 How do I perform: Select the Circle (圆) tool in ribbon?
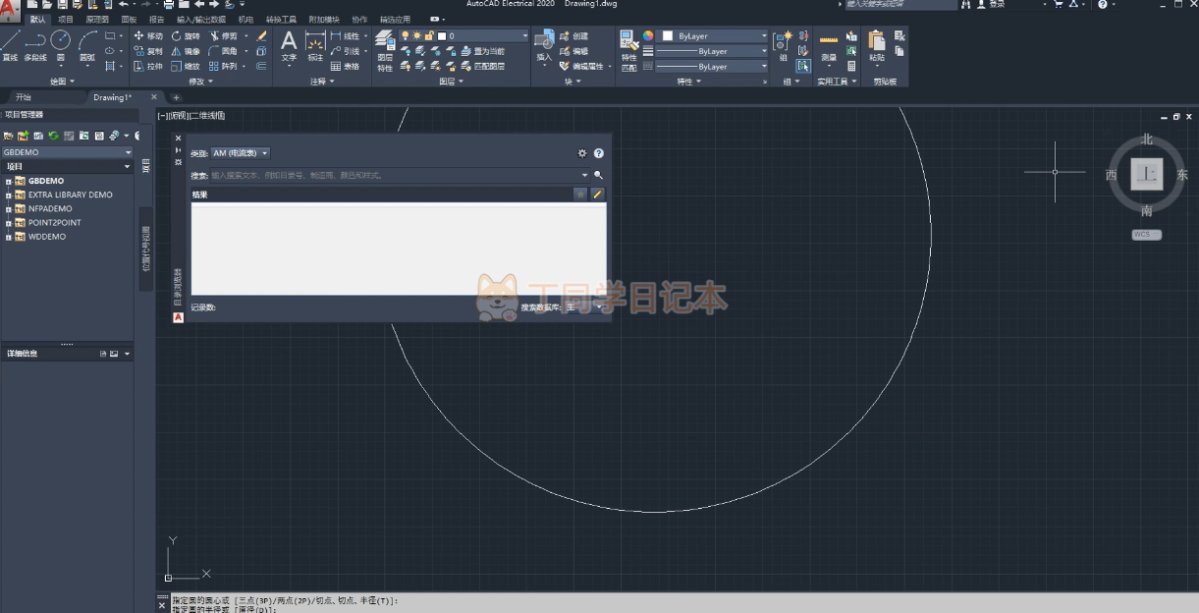[60, 44]
